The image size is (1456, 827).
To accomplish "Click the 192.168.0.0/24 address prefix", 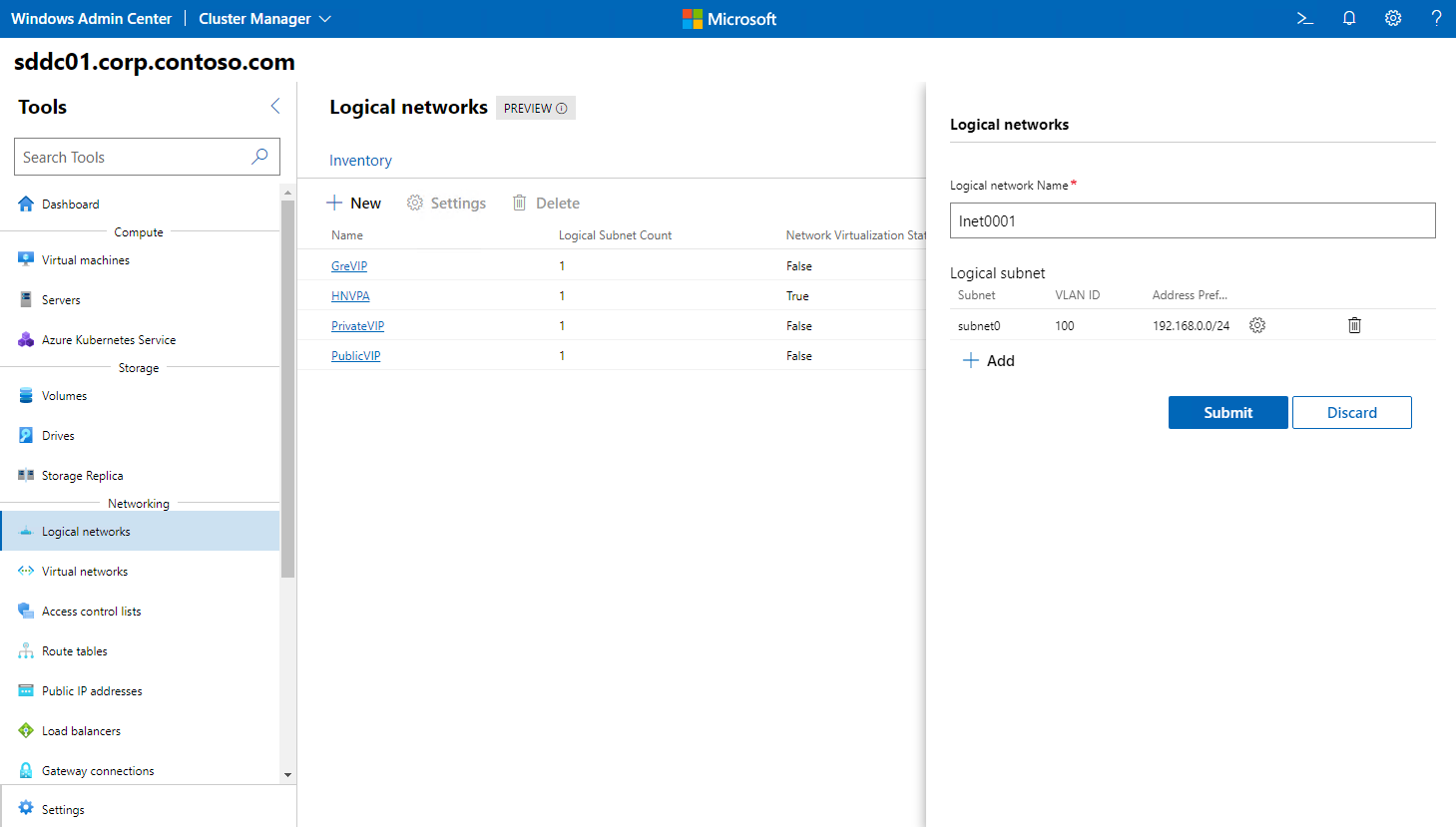I will [x=1191, y=326].
